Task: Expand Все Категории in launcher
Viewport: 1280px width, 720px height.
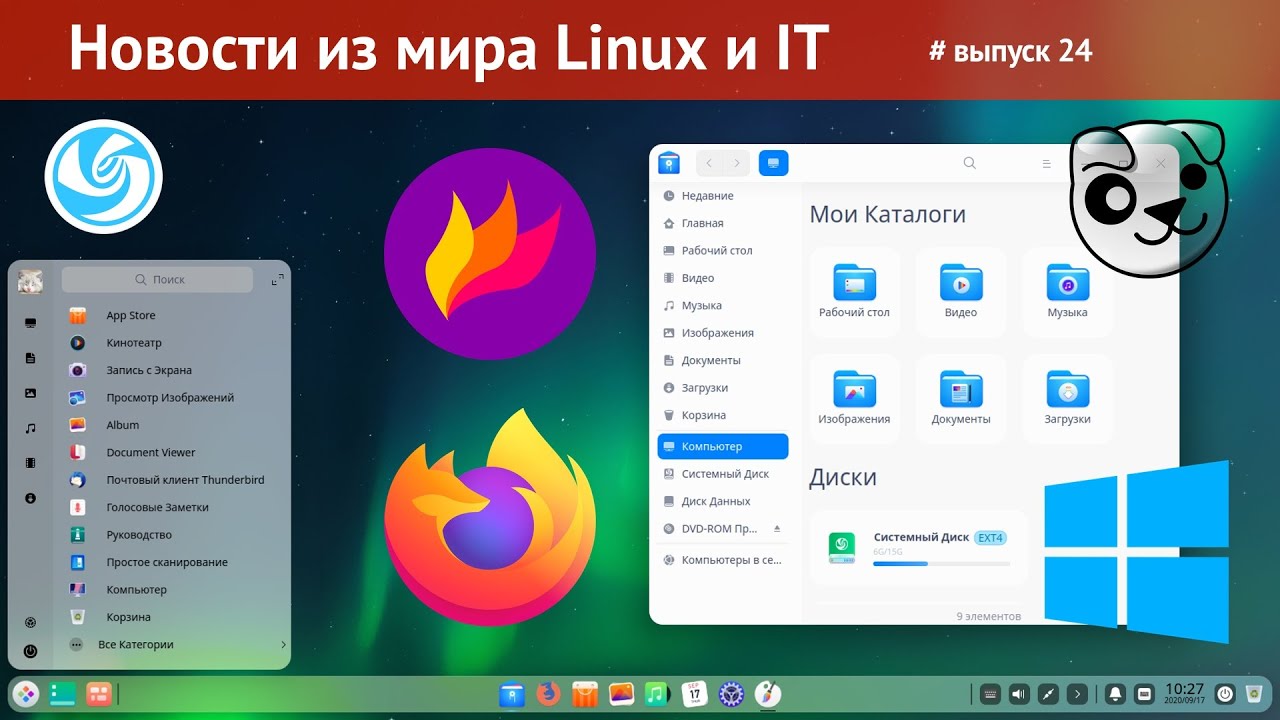Action: (175, 645)
